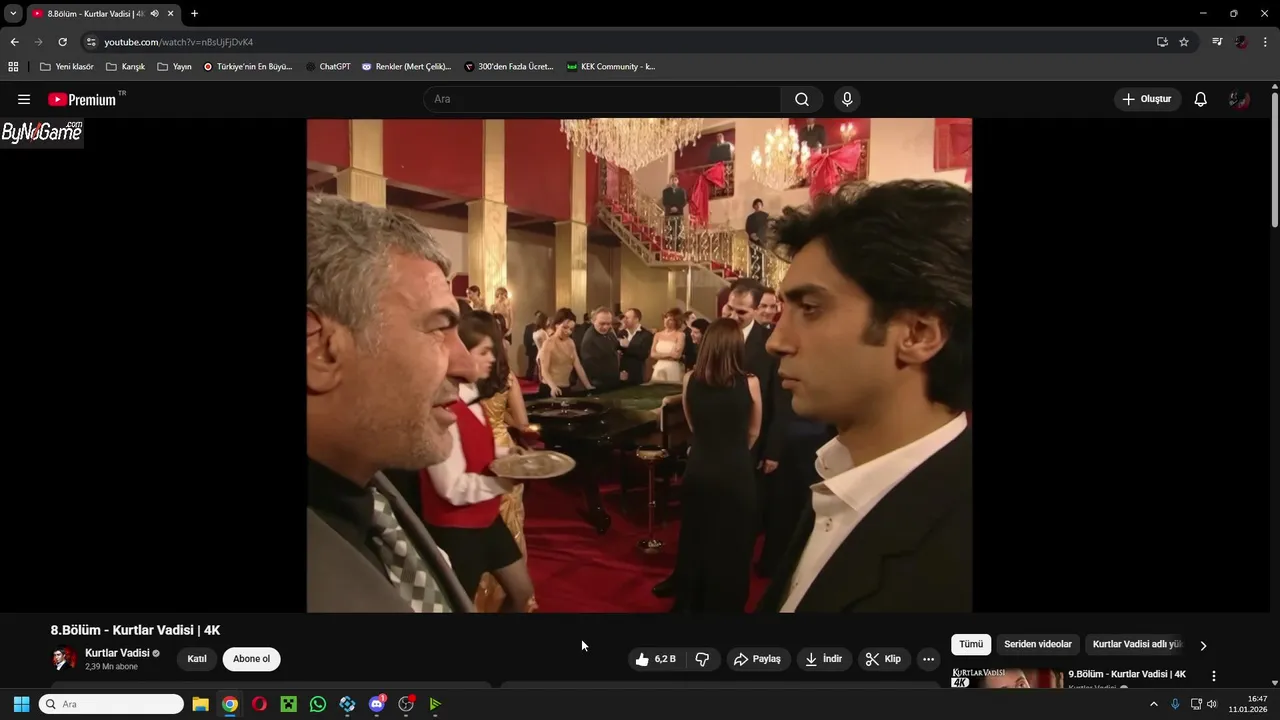Open Windows Start menu
1280x720 pixels.
[x=21, y=704]
